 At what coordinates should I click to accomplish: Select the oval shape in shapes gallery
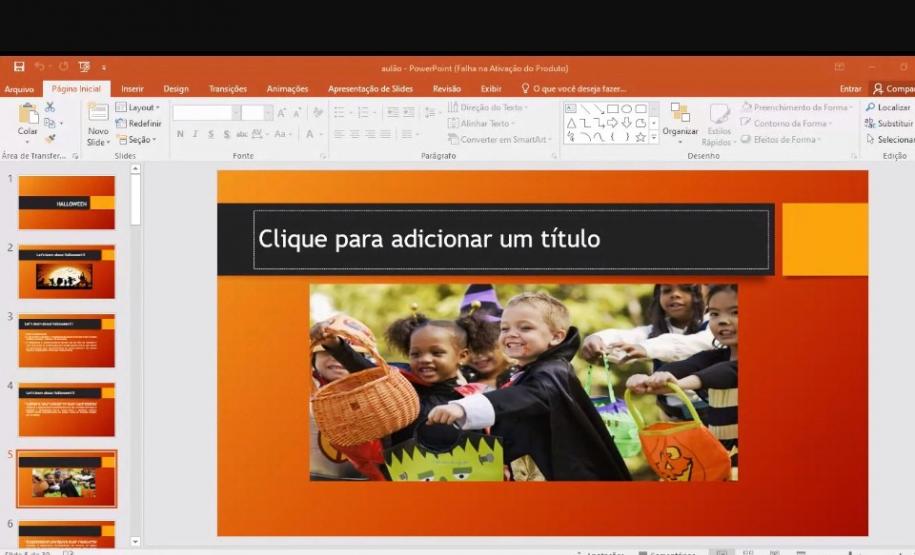click(627, 109)
